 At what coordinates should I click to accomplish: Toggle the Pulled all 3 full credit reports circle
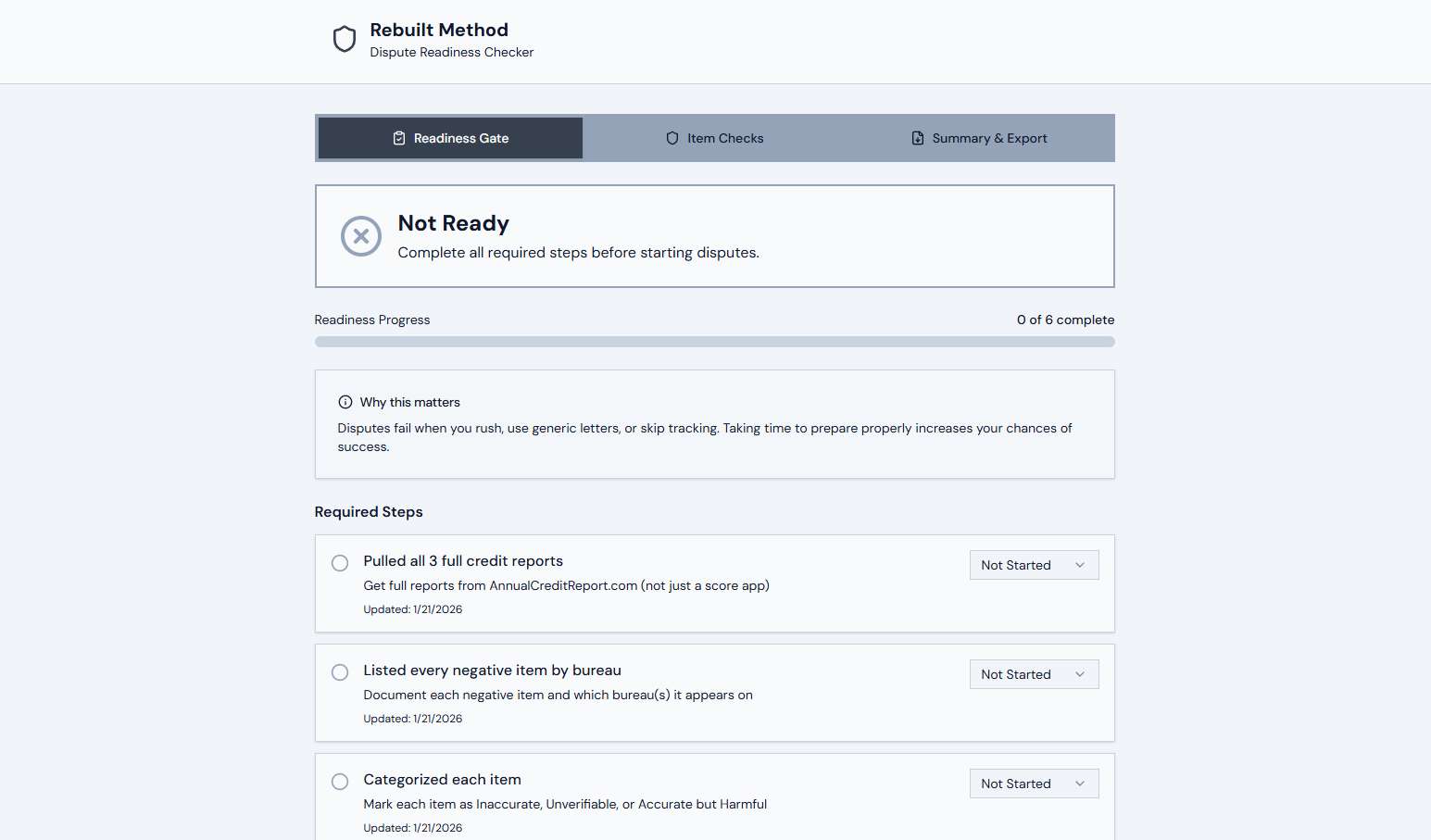click(x=340, y=563)
